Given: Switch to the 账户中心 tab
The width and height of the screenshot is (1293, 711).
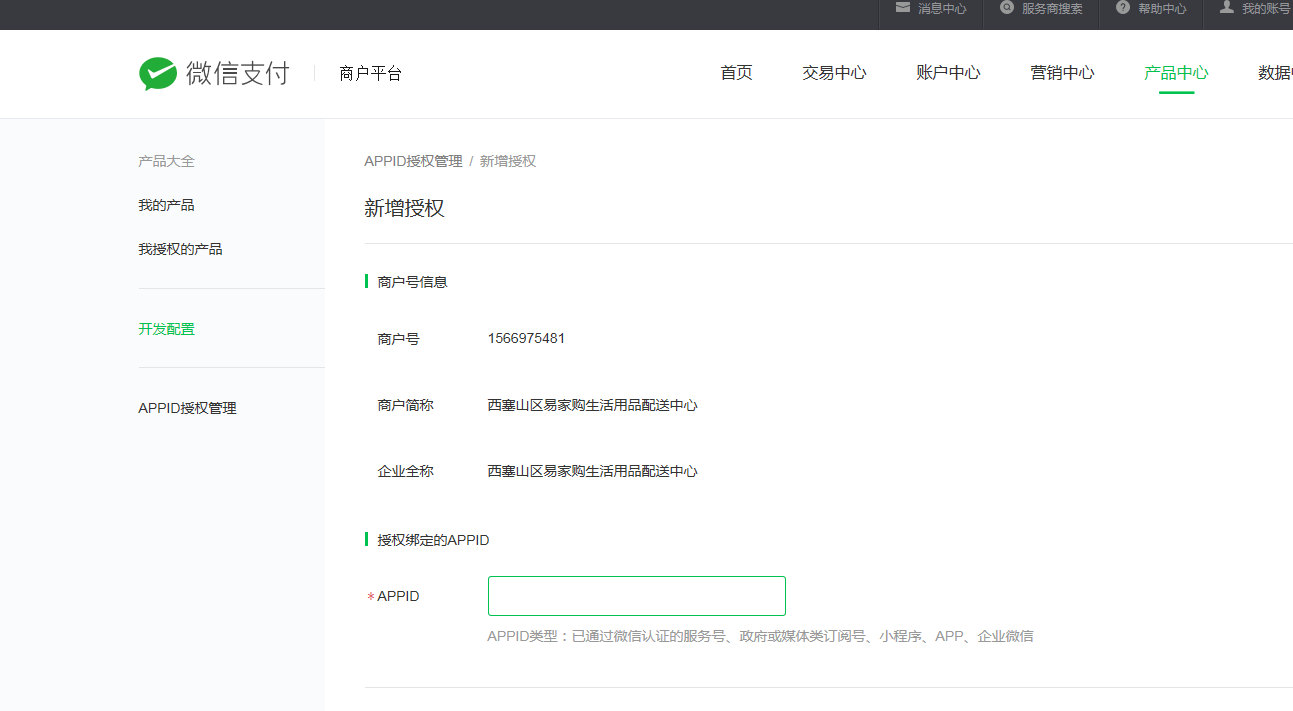Looking at the screenshot, I should 948,73.
